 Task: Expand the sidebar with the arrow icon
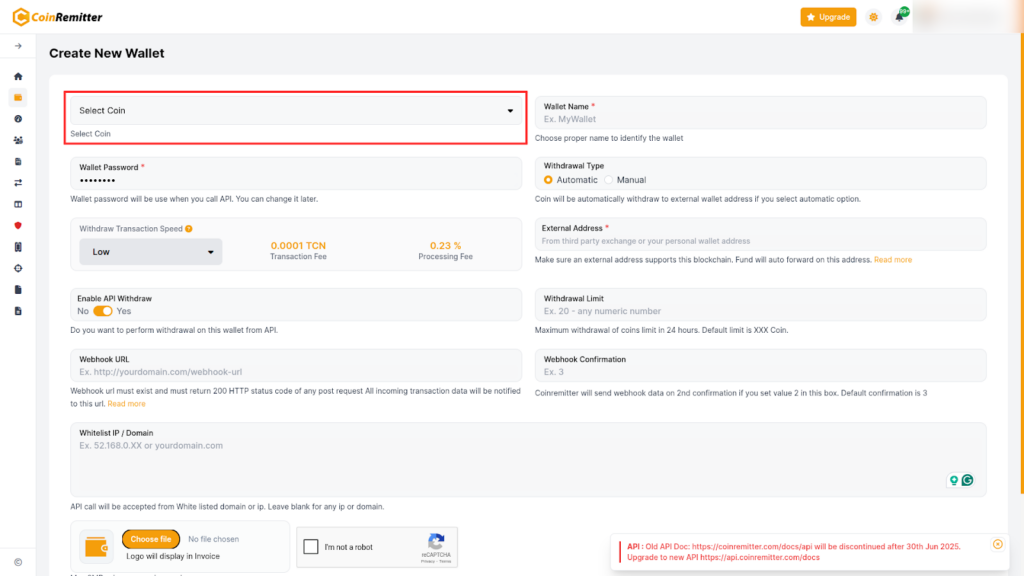tap(18, 46)
